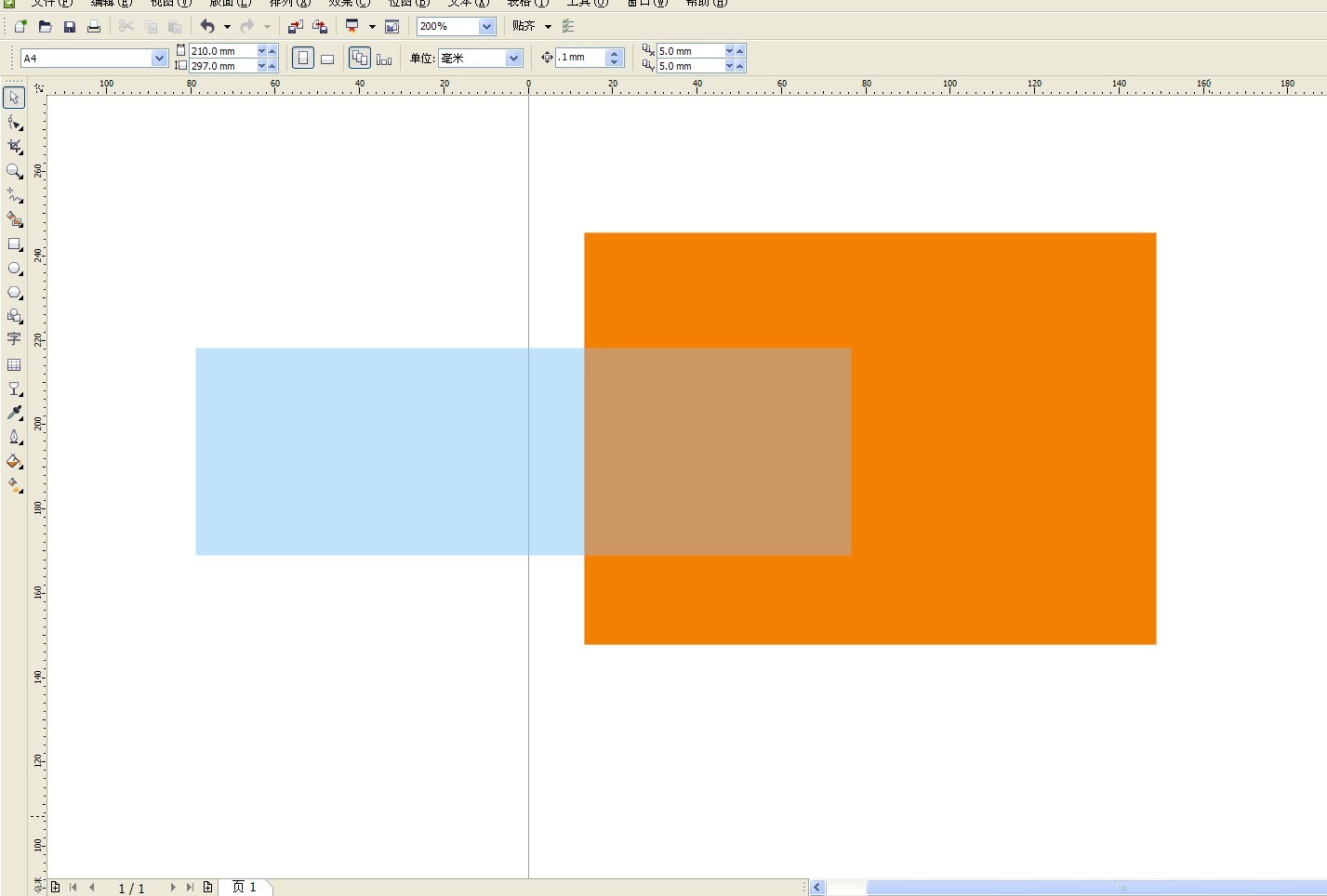Go to the previous page button
The image size is (1327, 896).
point(92,888)
